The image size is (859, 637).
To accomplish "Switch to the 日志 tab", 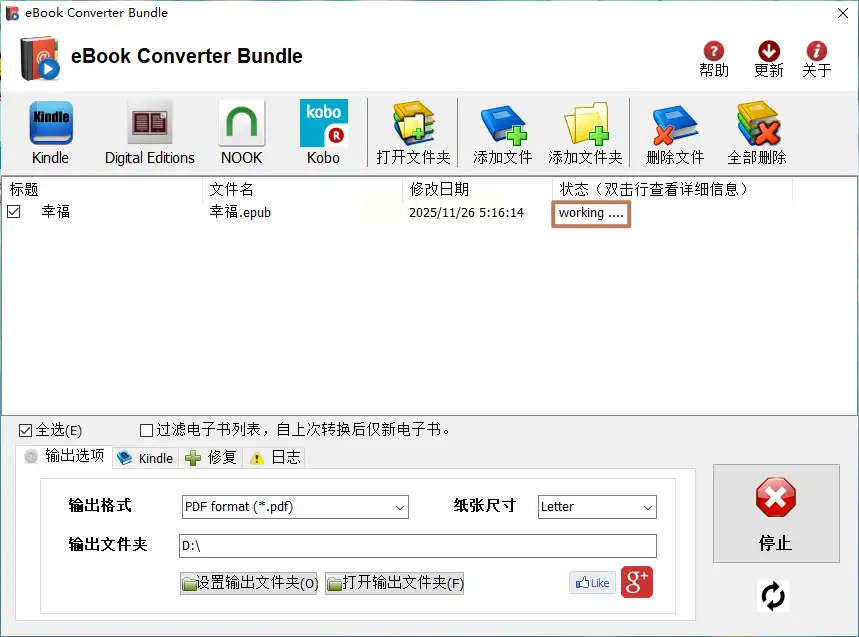I will 274,458.
